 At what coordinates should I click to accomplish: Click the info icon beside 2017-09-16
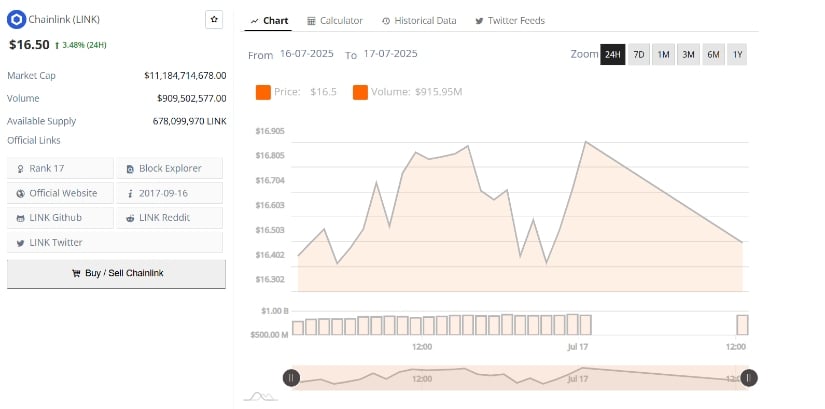[130, 194]
